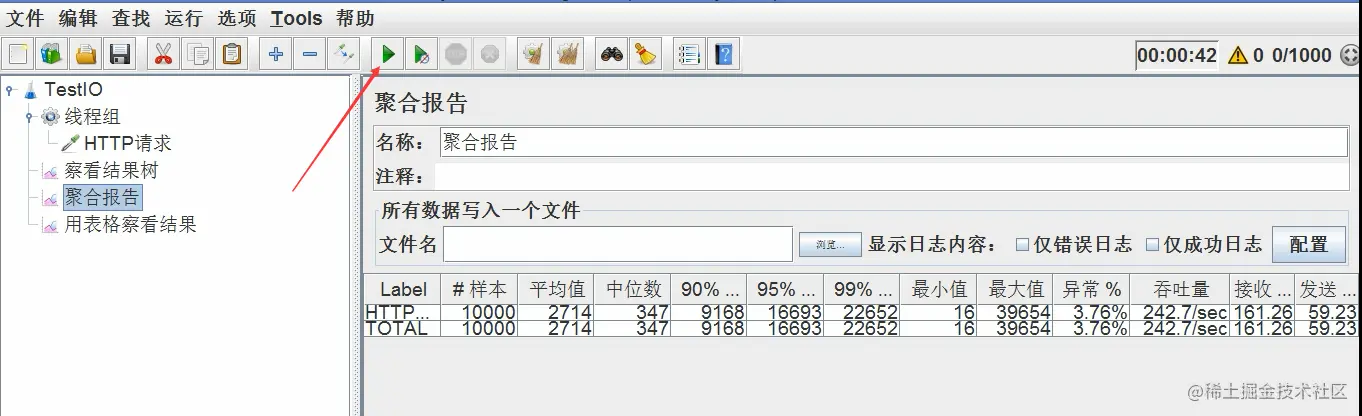
Task: Select HTTP请求 sampler in tree
Action: pyautogui.click(x=127, y=144)
